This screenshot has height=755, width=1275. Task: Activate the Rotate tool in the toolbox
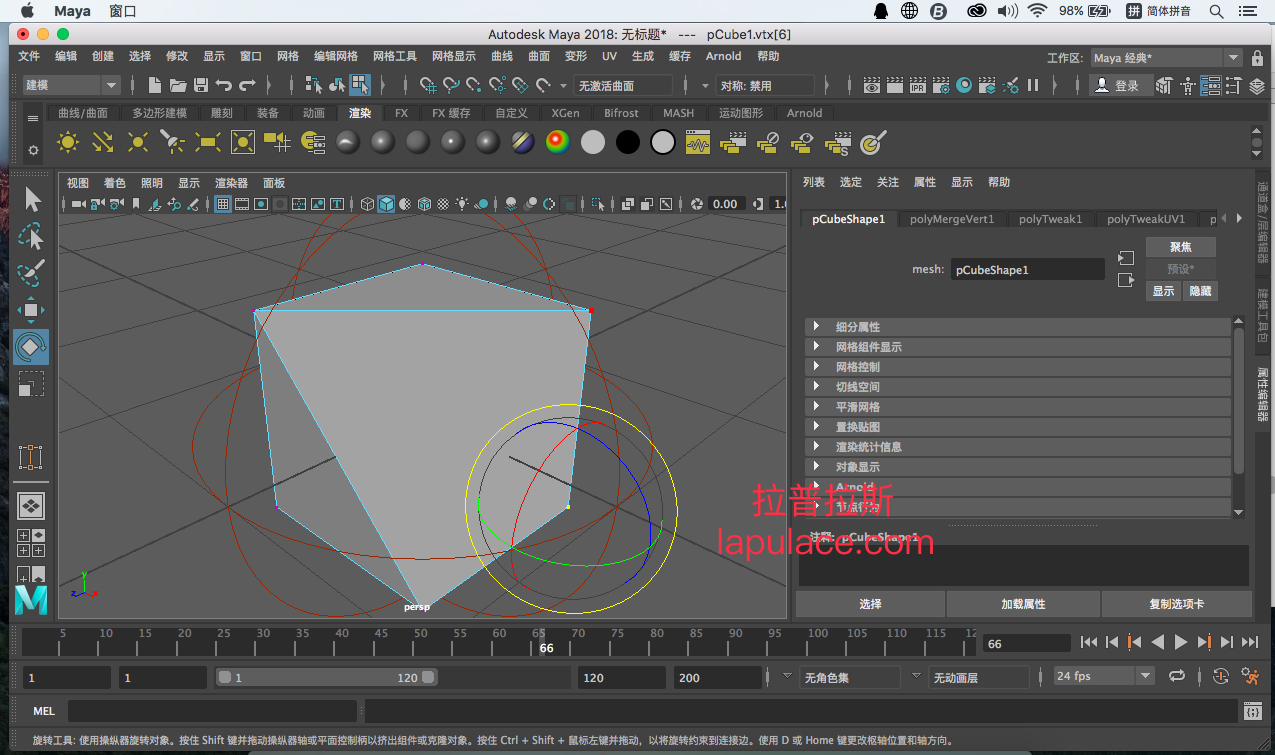[x=32, y=347]
